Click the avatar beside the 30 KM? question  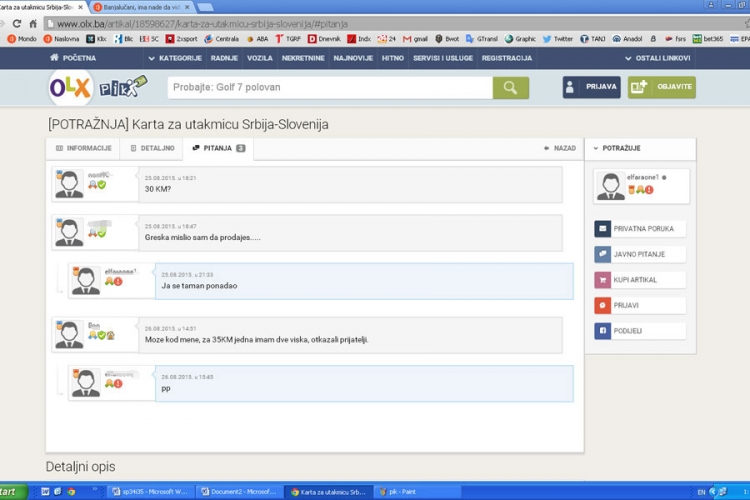(x=69, y=184)
